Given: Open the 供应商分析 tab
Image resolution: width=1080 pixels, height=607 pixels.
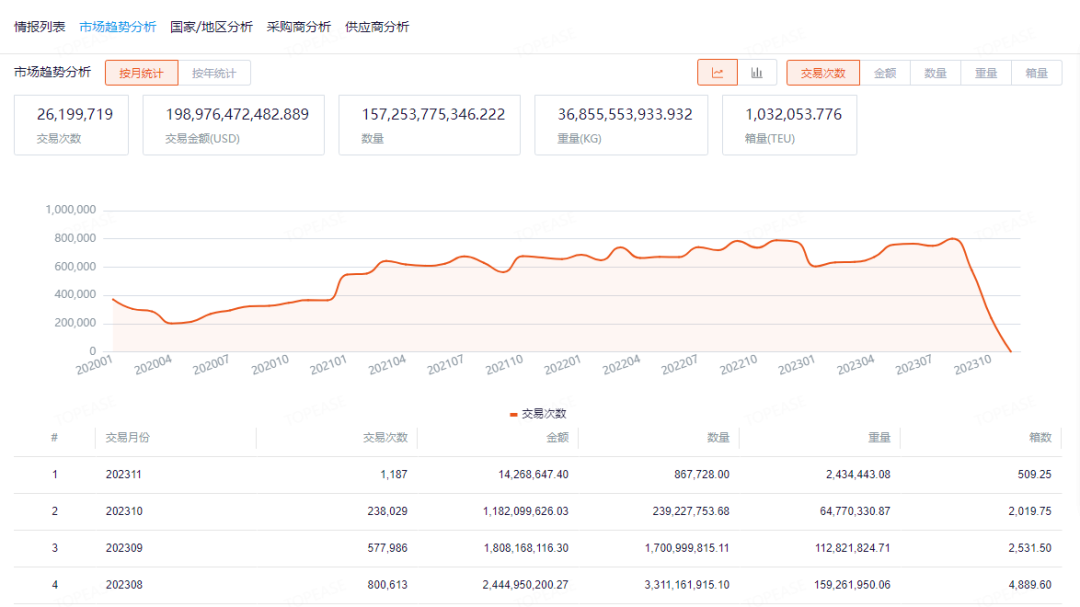Looking at the screenshot, I should pos(377,27).
